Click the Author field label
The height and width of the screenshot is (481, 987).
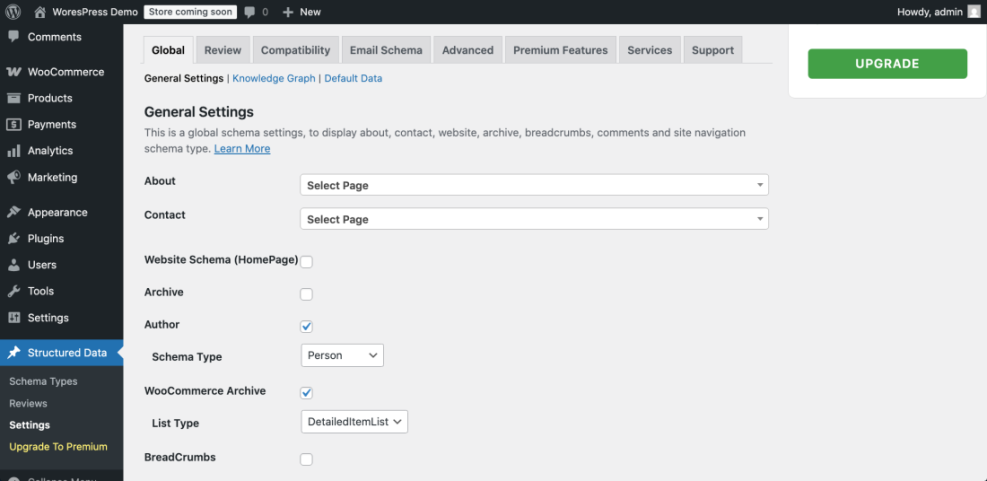point(162,325)
